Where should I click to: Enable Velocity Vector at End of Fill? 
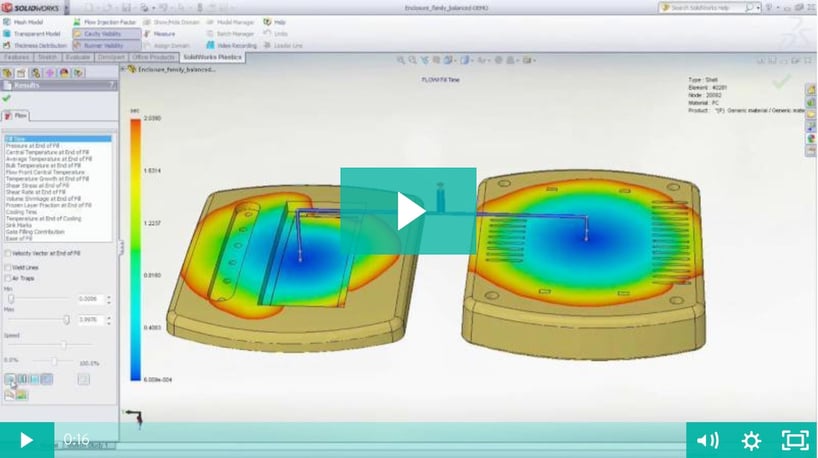8,254
